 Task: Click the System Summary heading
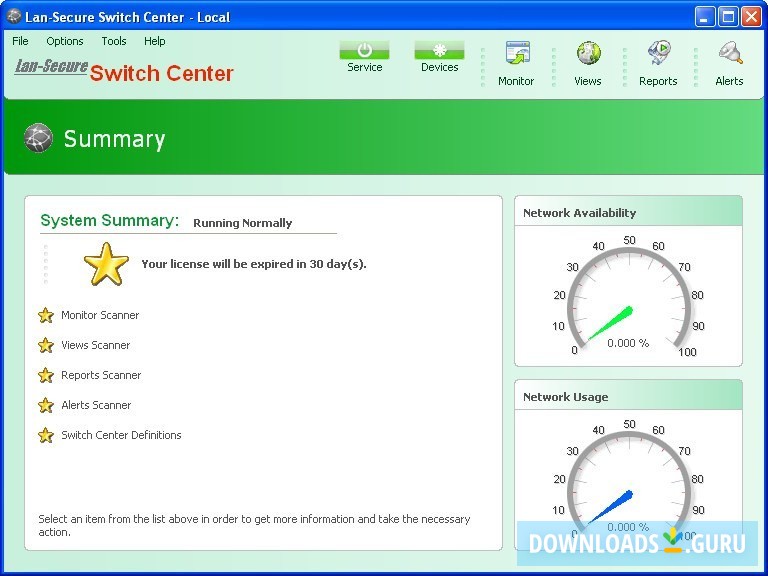pyautogui.click(x=110, y=220)
